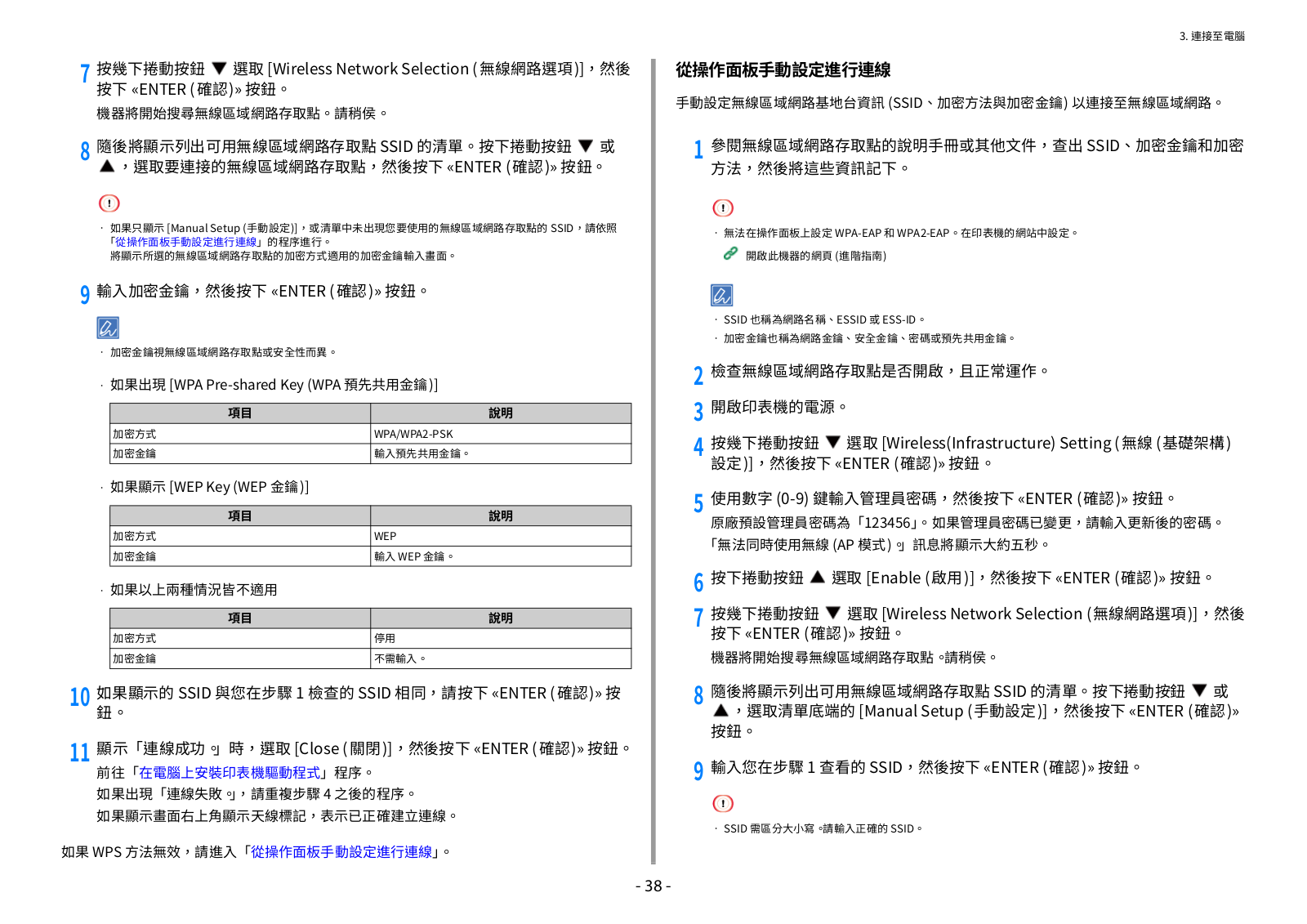
Task: Click the 停用 cell in the third table
Action: coord(501,638)
